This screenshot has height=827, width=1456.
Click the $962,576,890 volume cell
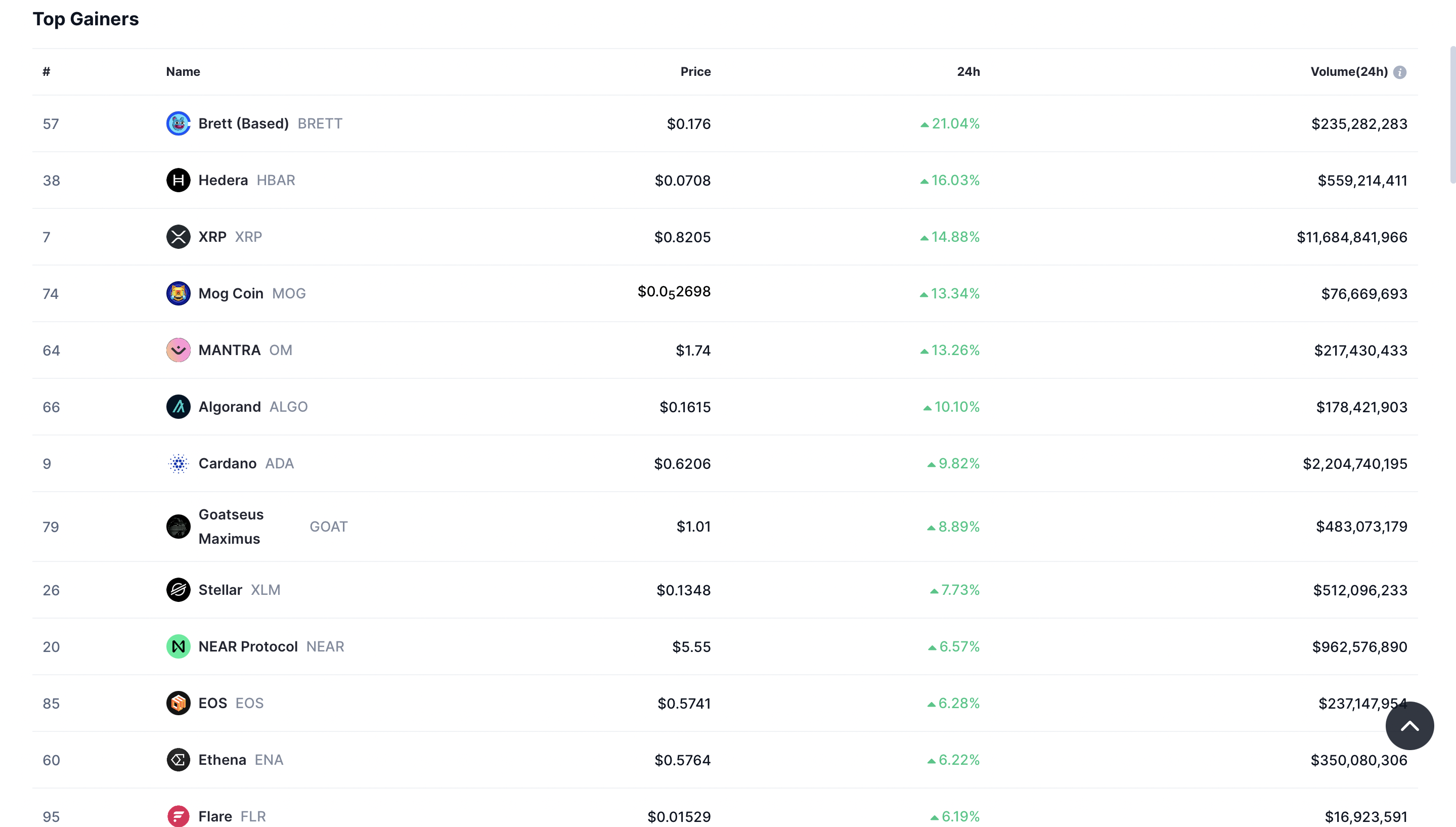click(x=1359, y=647)
